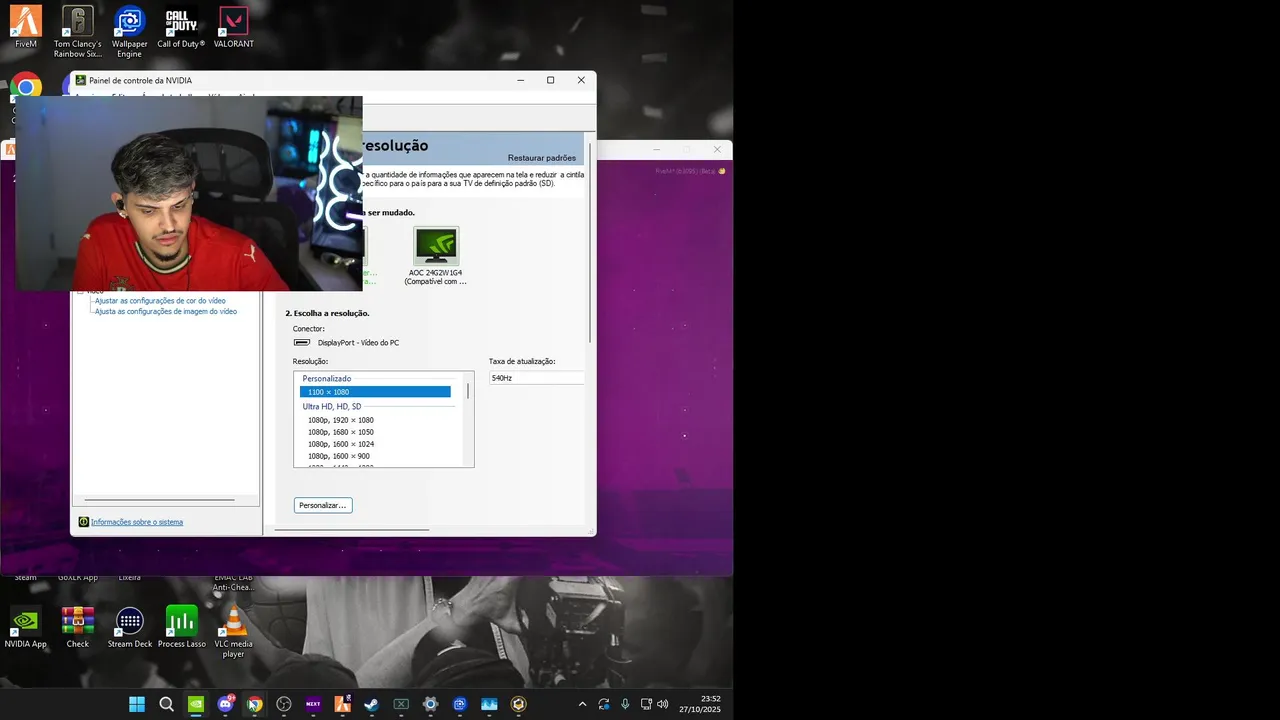The width and height of the screenshot is (1280, 720).
Task: Click the left pane horizontal scrollbar
Action: [160, 500]
